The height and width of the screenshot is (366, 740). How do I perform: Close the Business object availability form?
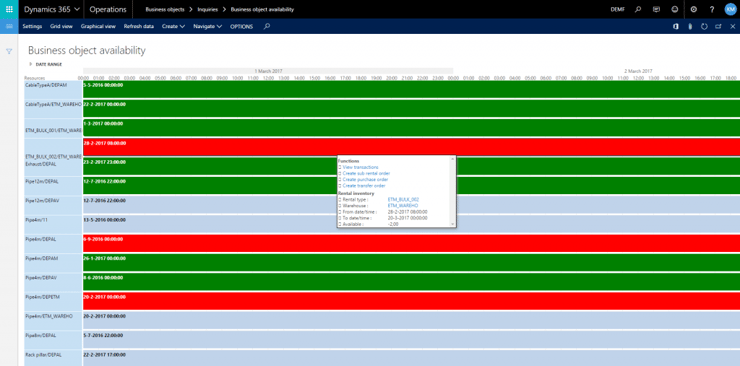732,26
